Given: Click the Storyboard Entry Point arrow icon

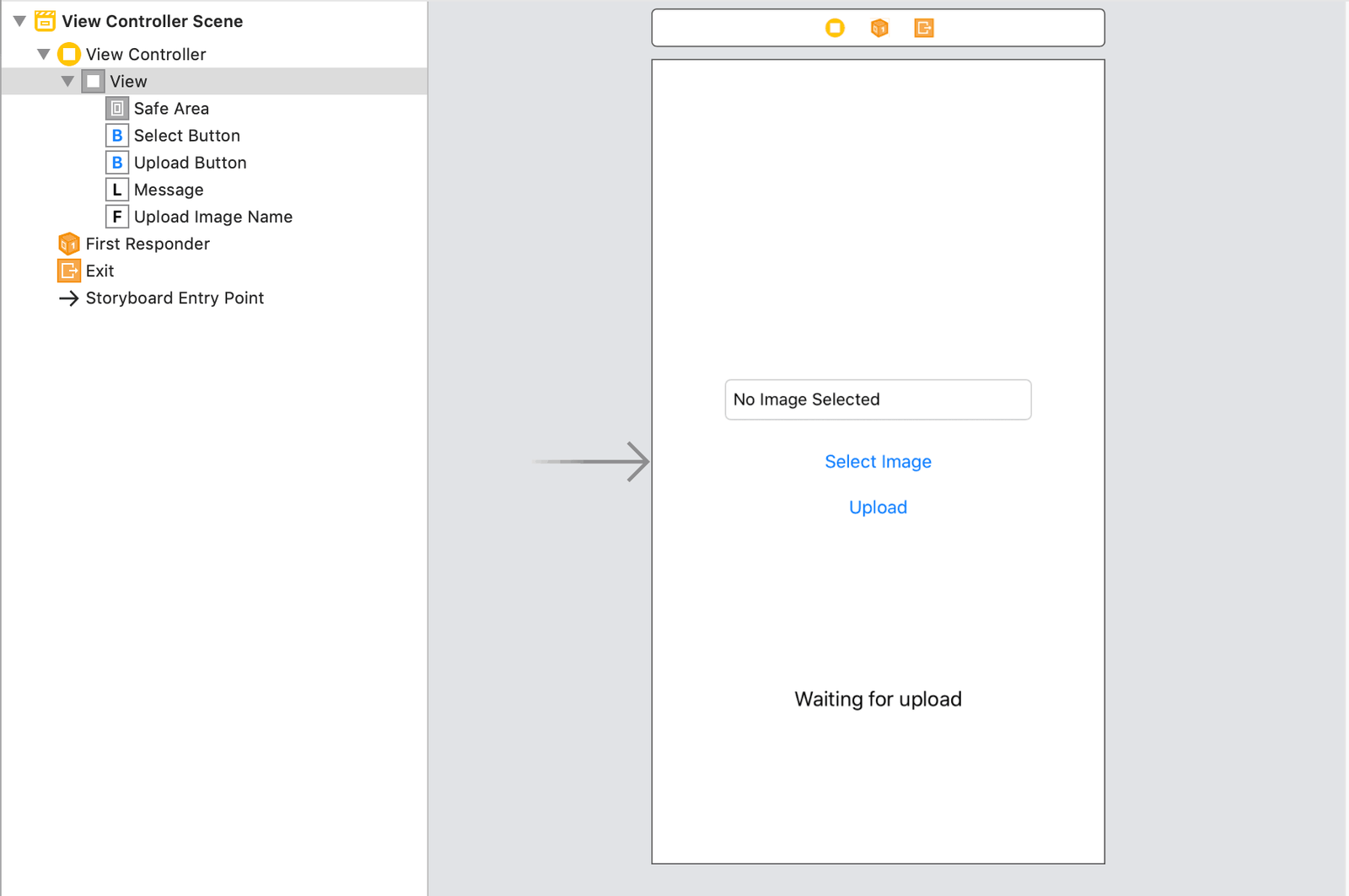Looking at the screenshot, I should click(69, 298).
